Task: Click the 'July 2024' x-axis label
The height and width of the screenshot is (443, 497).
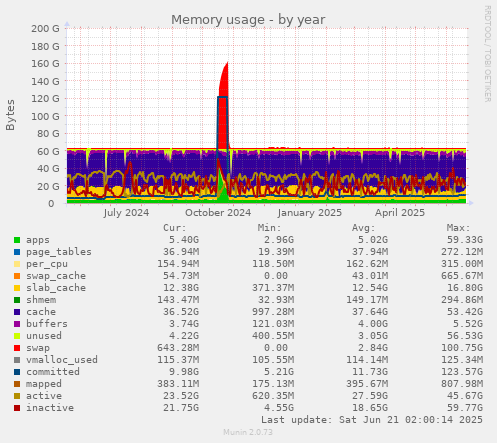Action: 126,213
